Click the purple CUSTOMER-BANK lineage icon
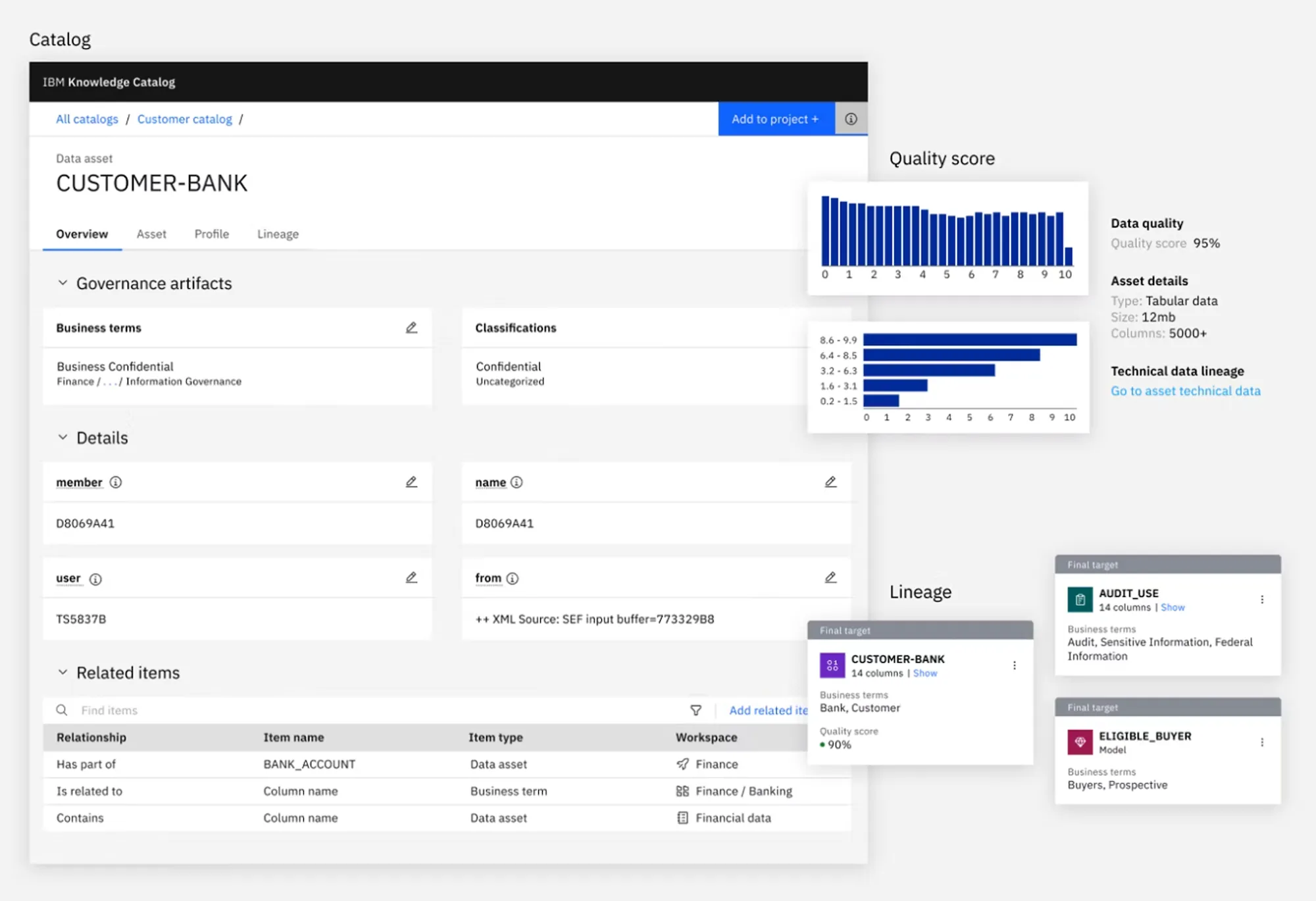Screen dimensions: 1316x901 832,665
